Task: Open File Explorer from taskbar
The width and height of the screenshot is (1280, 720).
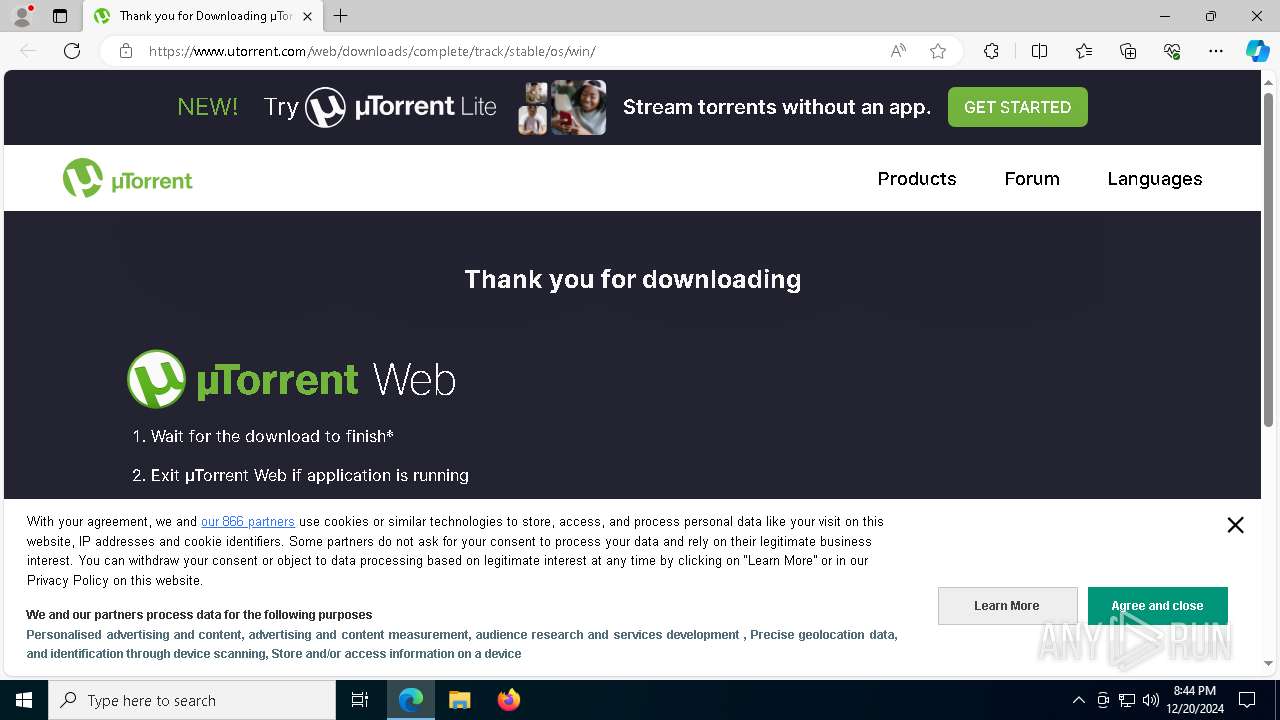Action: (459, 700)
